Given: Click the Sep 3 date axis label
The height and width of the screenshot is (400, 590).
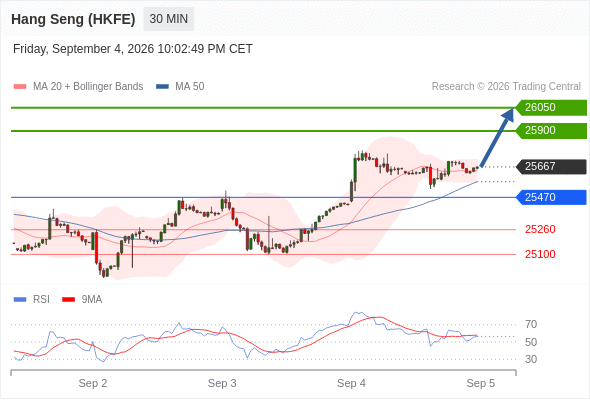Looking at the screenshot, I should (x=222, y=383).
